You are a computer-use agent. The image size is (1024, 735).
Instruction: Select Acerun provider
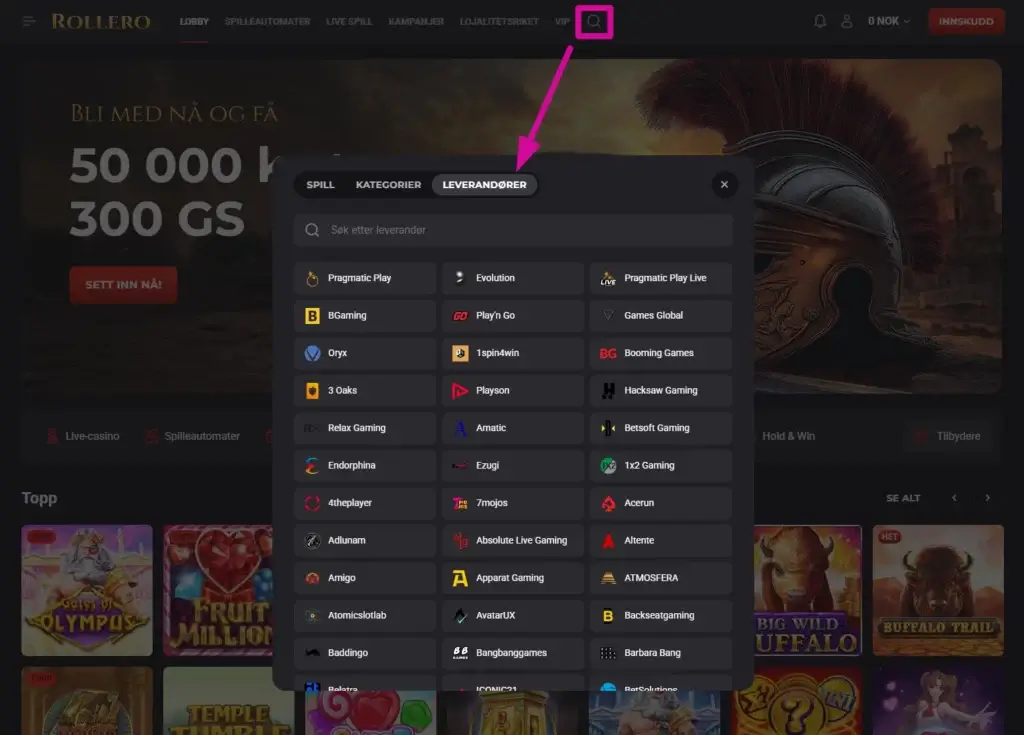[661, 503]
